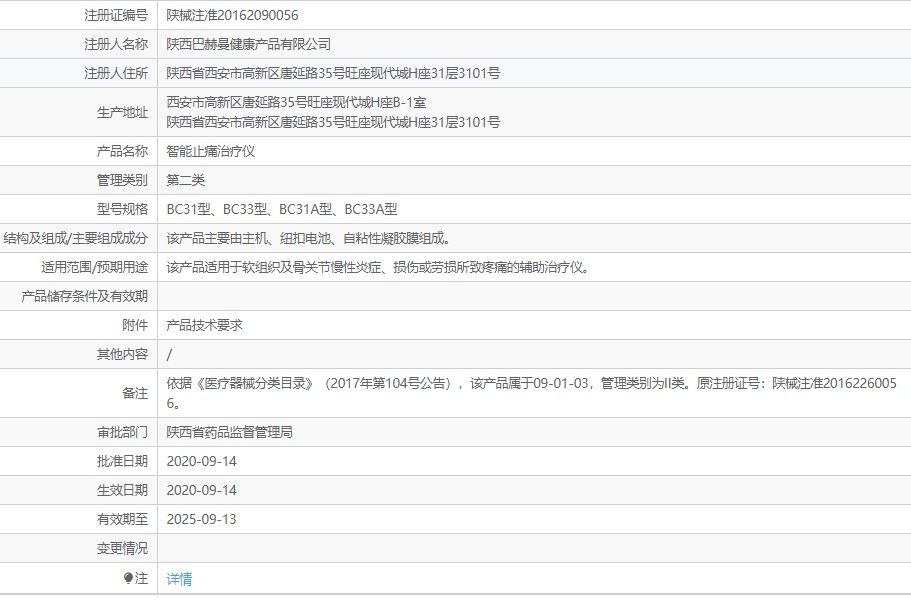The width and height of the screenshot is (911, 601).
Task: Click approving department 陕西省药品监督管理局
Action: pos(229,432)
